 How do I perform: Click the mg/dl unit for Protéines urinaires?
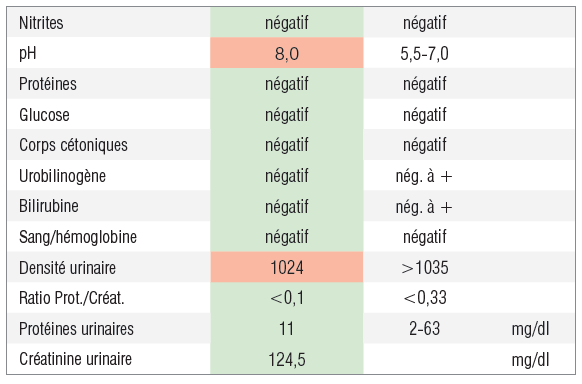[530, 329]
